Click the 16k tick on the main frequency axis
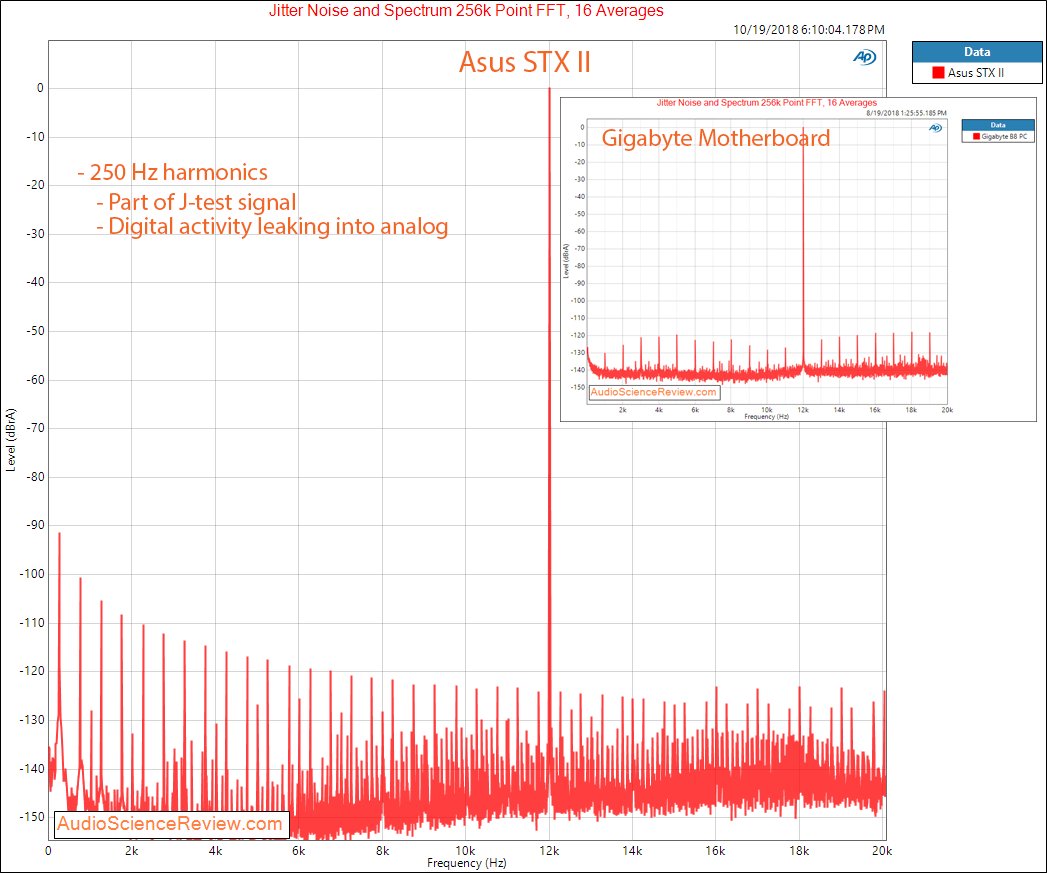 point(715,851)
